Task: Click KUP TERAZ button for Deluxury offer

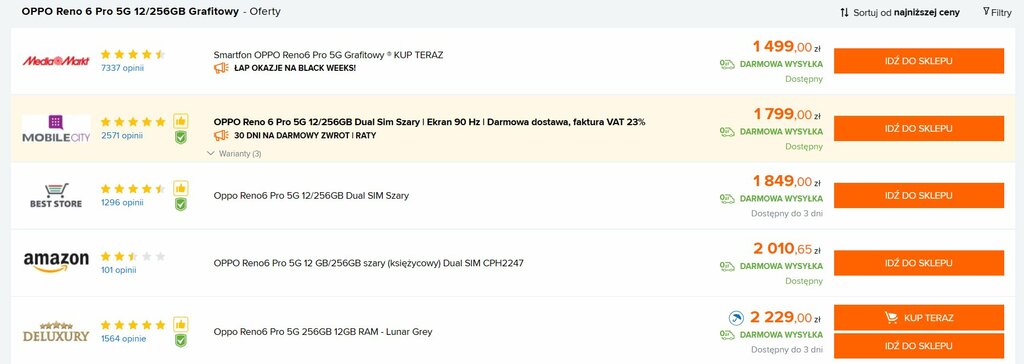Action: coord(919,318)
